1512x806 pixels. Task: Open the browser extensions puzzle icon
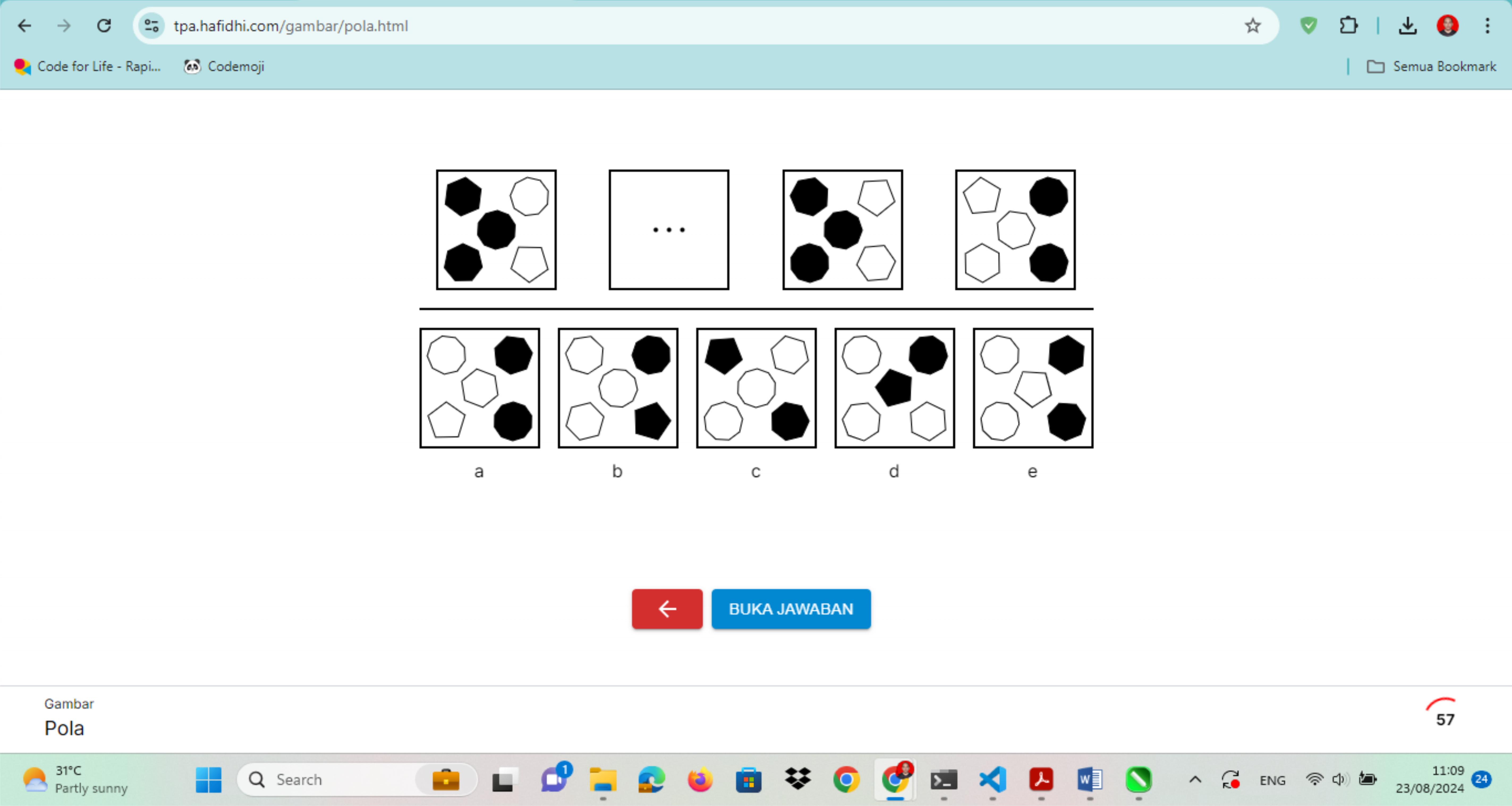1348,26
